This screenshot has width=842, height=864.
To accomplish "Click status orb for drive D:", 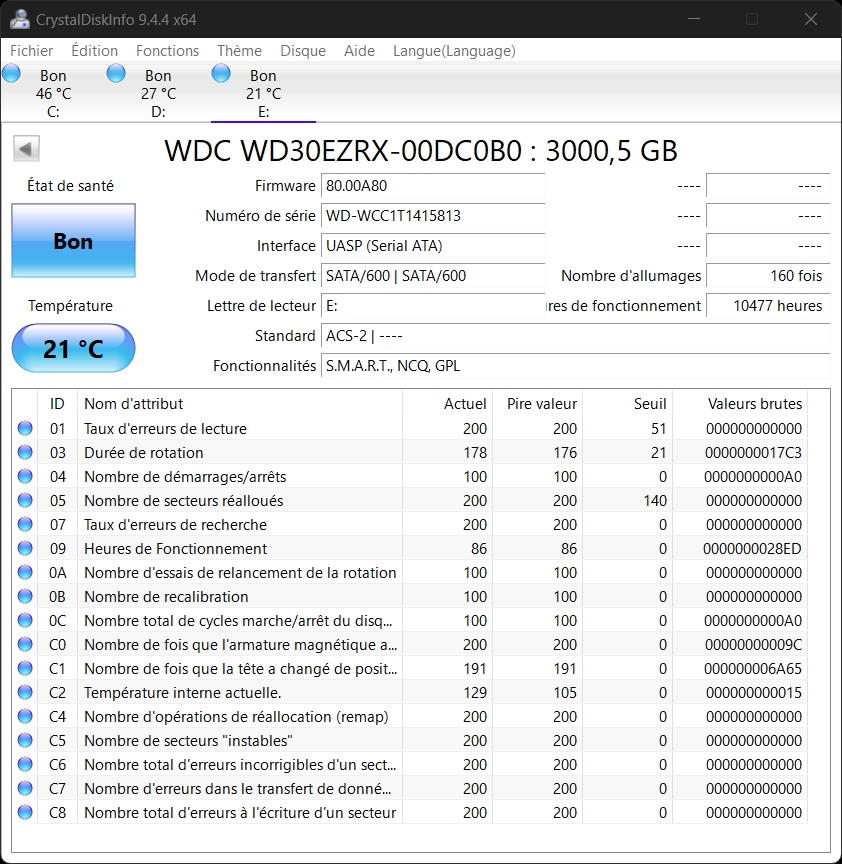I will tap(116, 73).
